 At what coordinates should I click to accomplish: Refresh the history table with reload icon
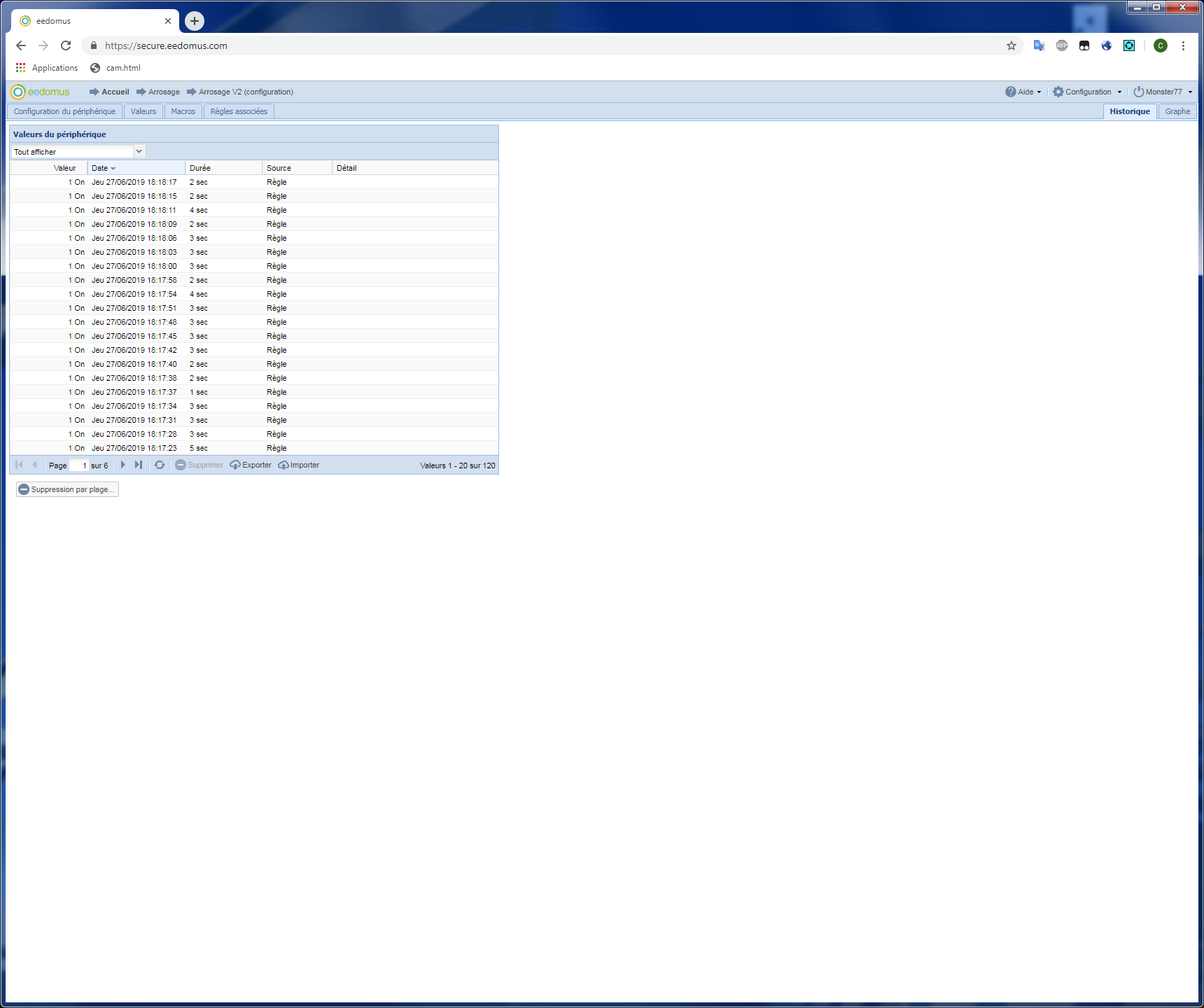(x=160, y=465)
